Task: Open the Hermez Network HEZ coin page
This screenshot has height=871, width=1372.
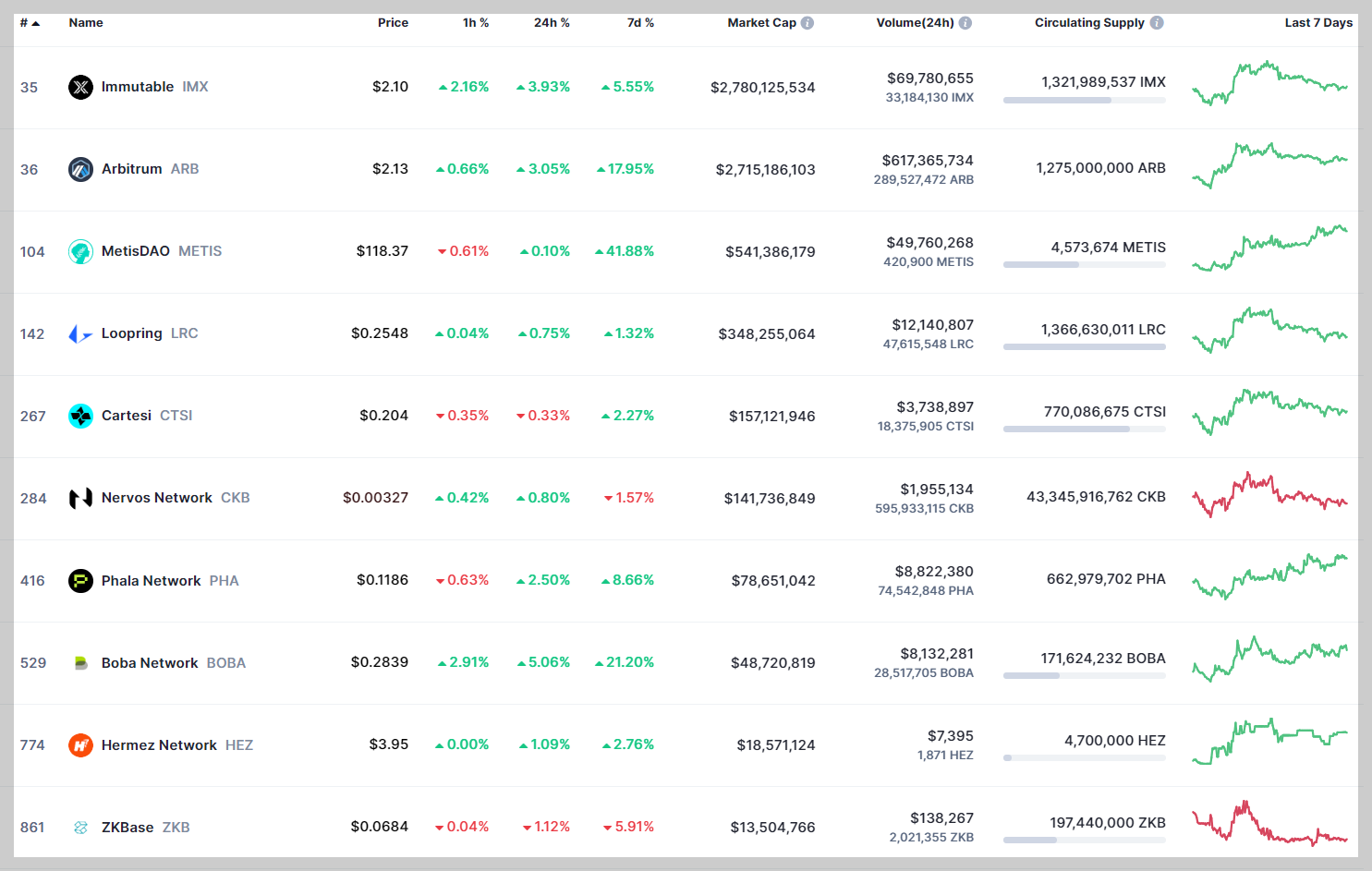Action: click(x=177, y=744)
